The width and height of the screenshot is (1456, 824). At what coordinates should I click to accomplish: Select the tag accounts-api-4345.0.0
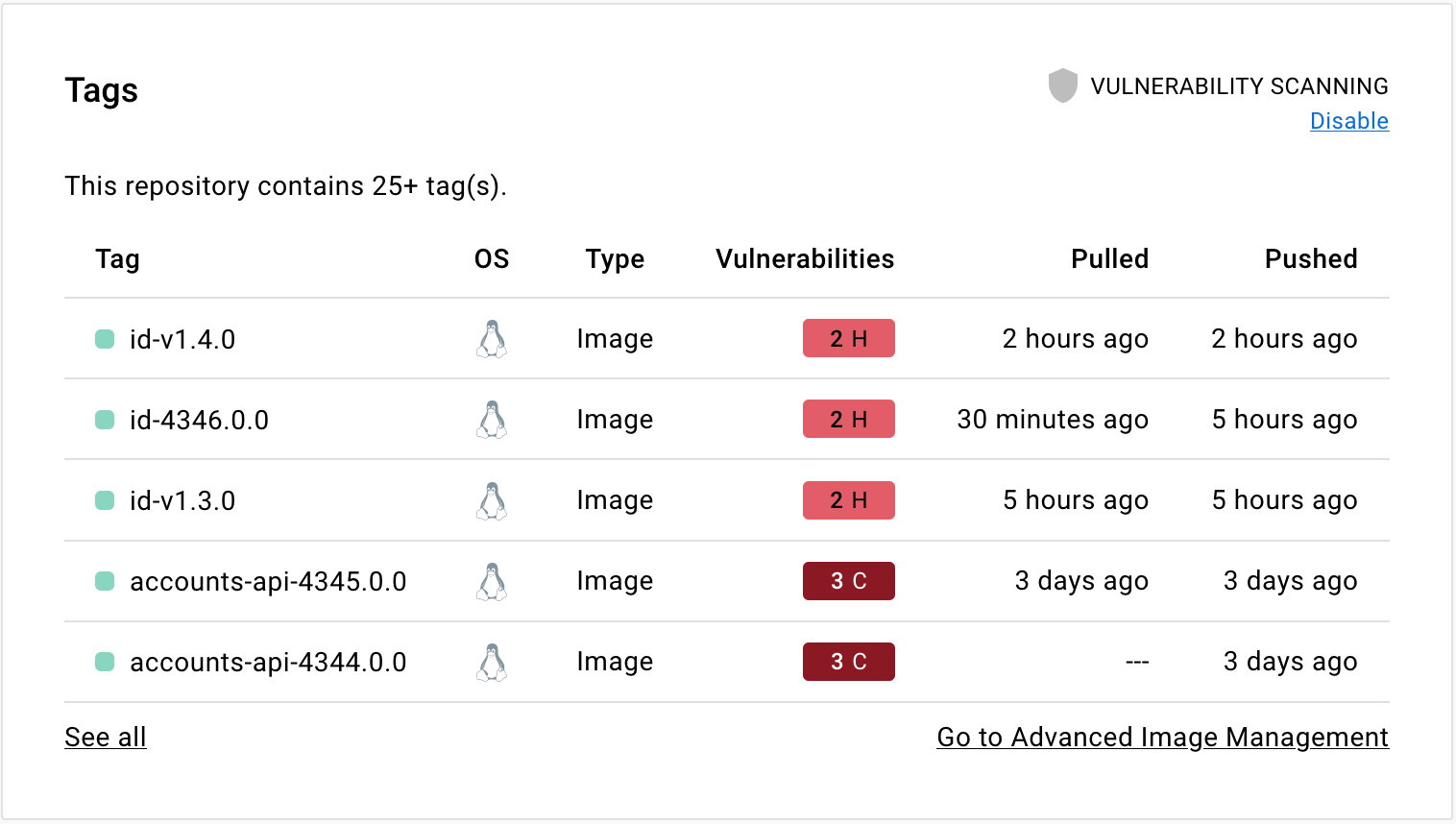(268, 581)
